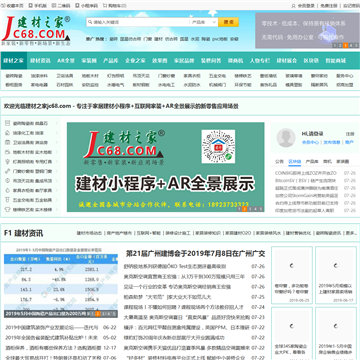Open 家居装修风水 under F1 建材资讯
Image resolution: width=360 pixels, height=360 pixels.
pos(268,233)
